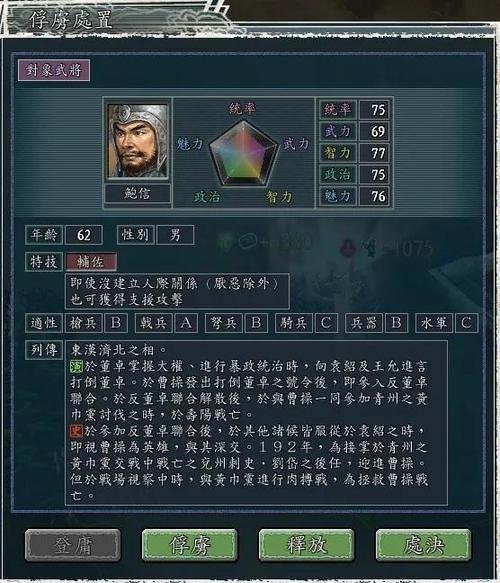Click the 輔佐 skill description text box
Screen dimensions: 500x583
pyautogui.click(x=177, y=292)
